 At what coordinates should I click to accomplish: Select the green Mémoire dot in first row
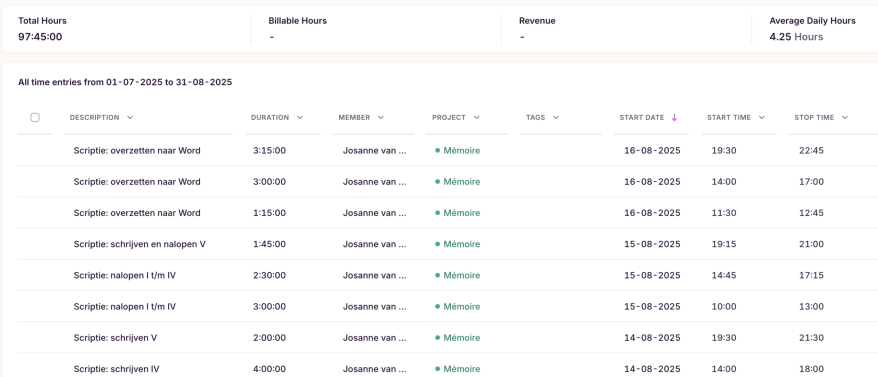(437, 151)
